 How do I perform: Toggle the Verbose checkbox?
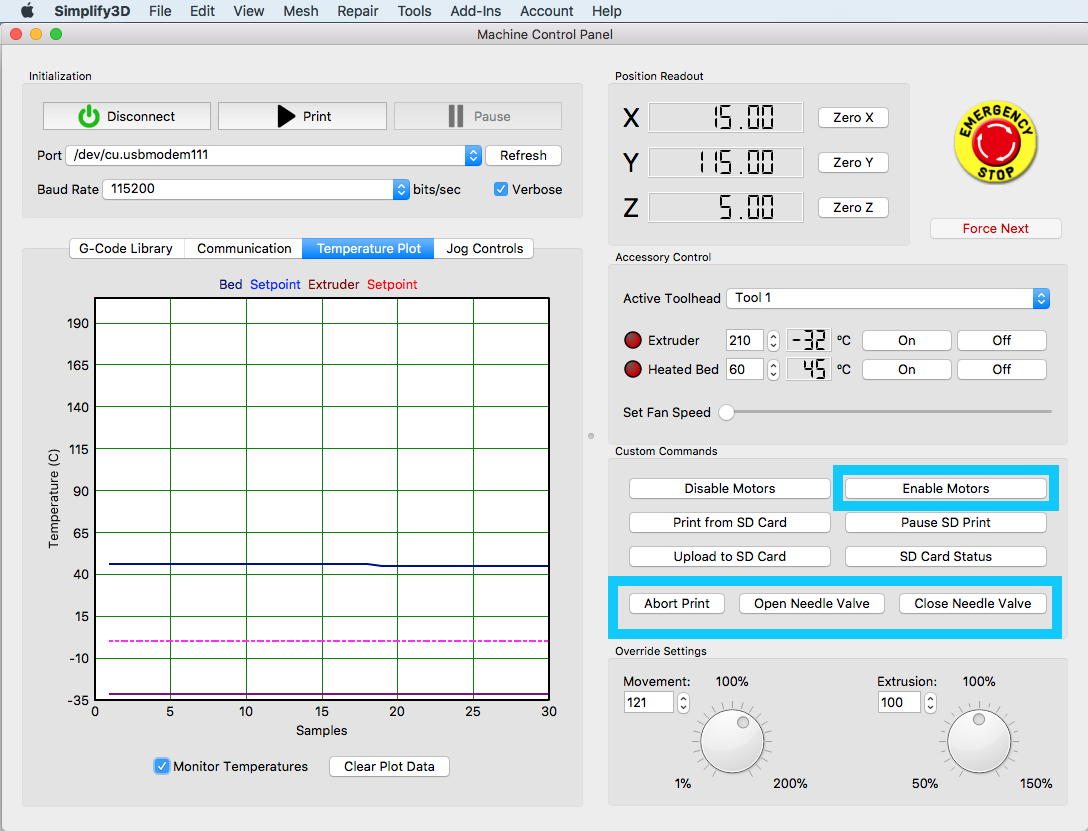click(x=500, y=189)
